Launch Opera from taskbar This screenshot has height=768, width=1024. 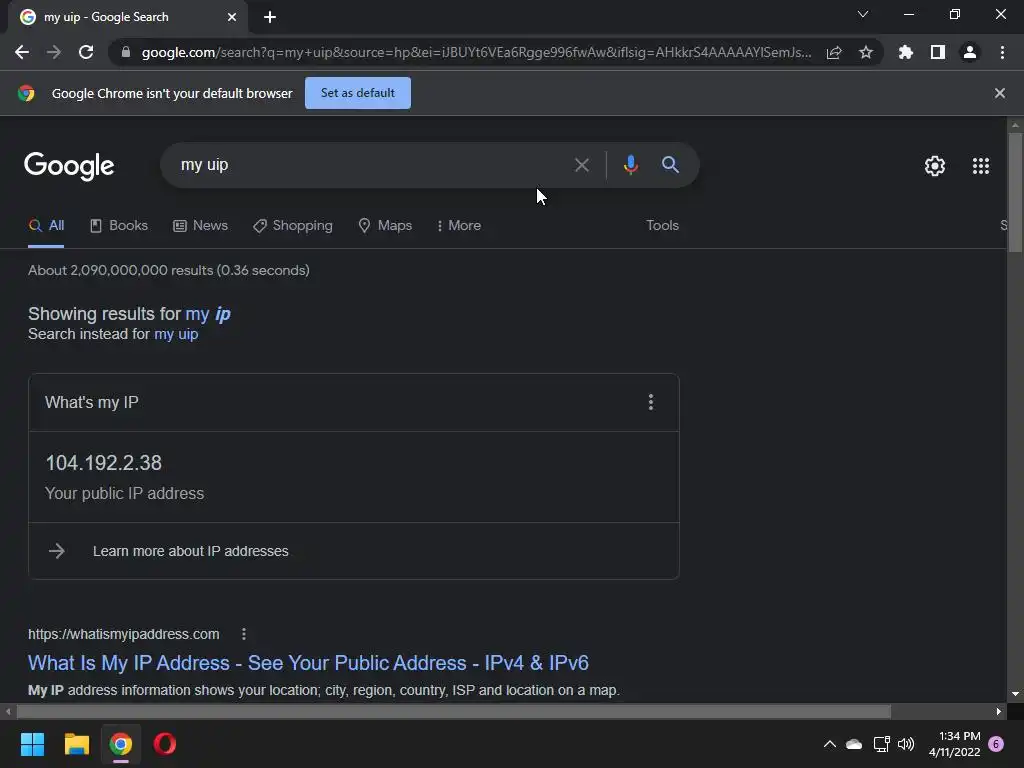coord(165,744)
